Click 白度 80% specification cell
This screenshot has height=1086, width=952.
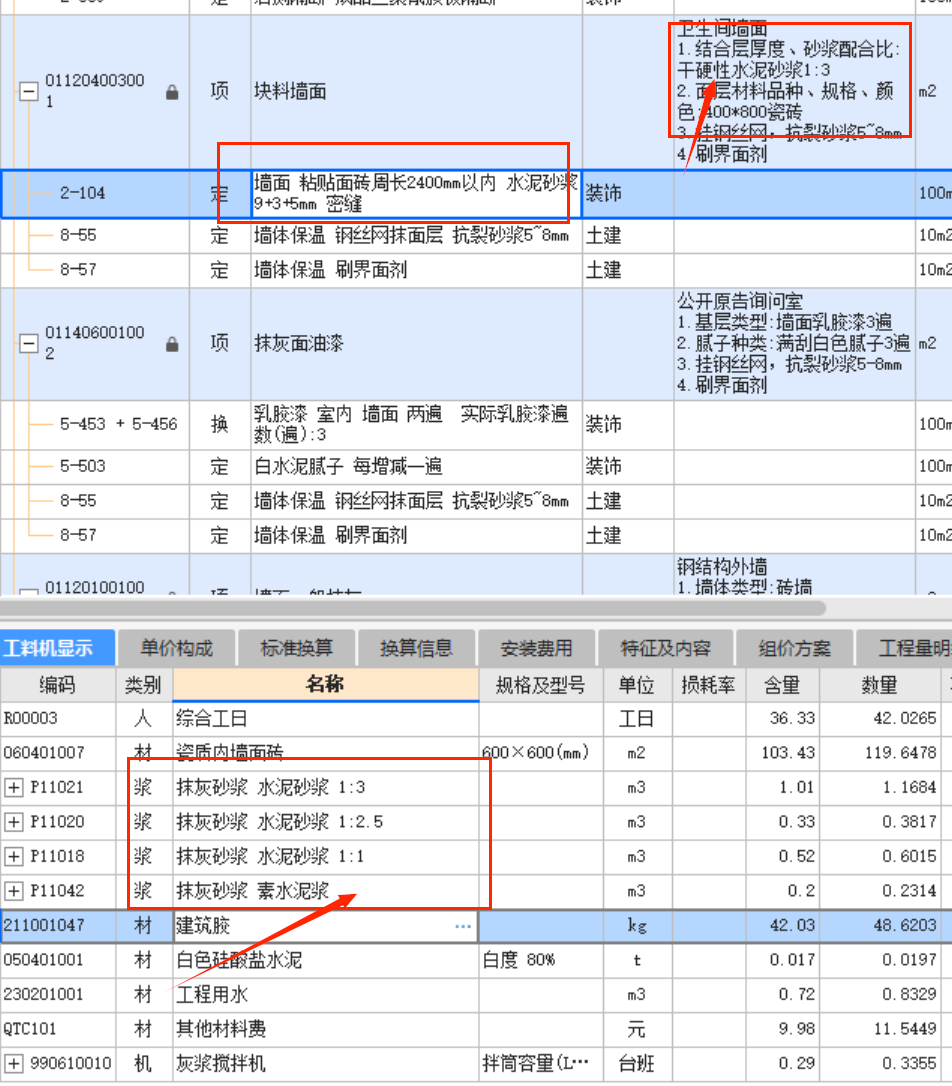click(x=541, y=961)
